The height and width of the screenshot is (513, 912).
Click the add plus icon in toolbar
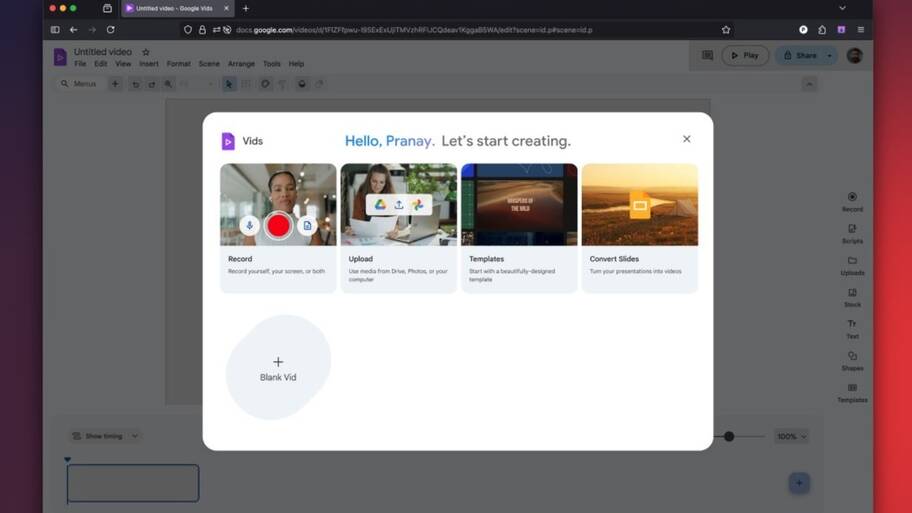tap(115, 84)
